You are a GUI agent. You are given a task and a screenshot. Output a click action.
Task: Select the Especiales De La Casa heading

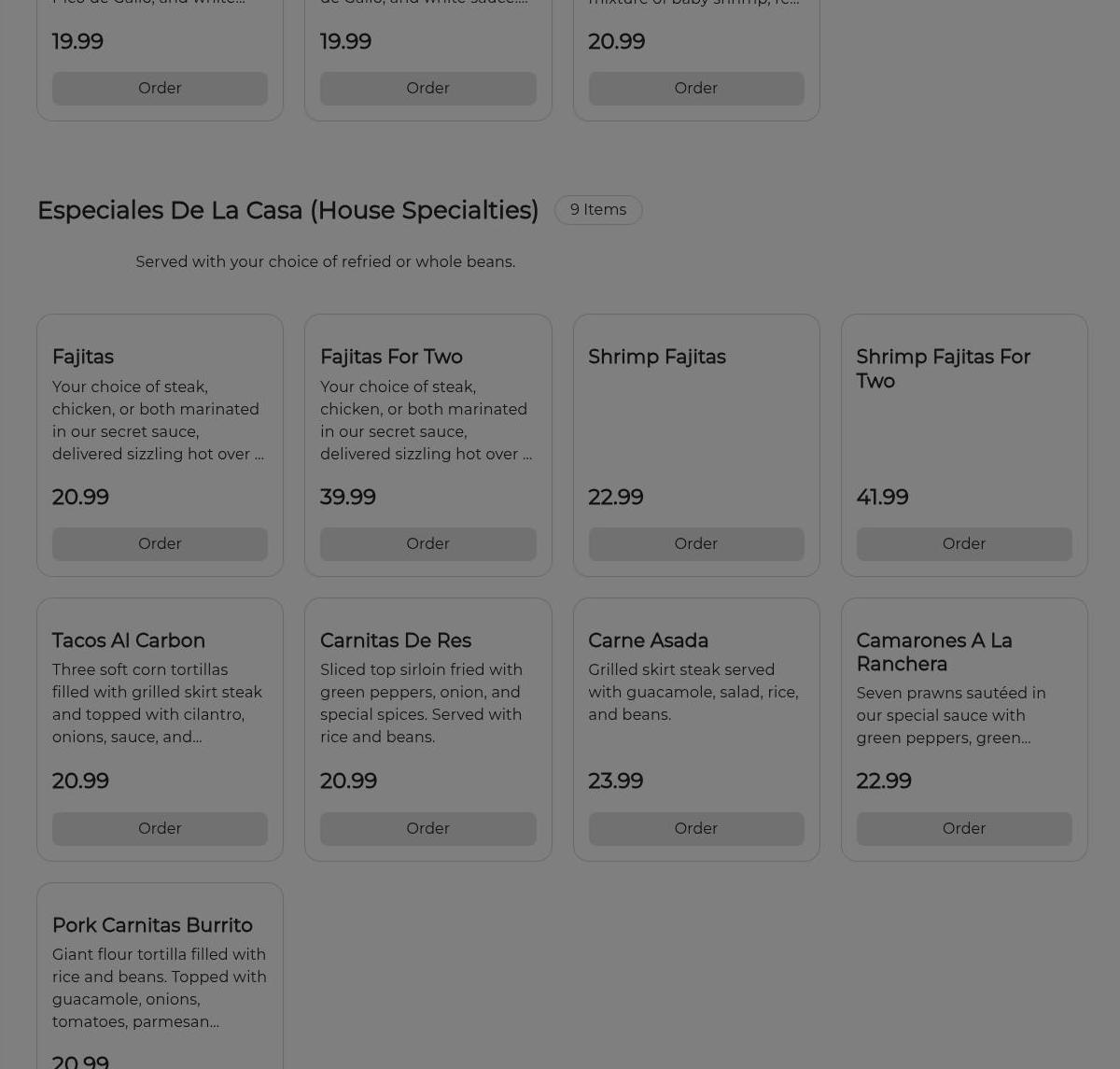tap(287, 210)
